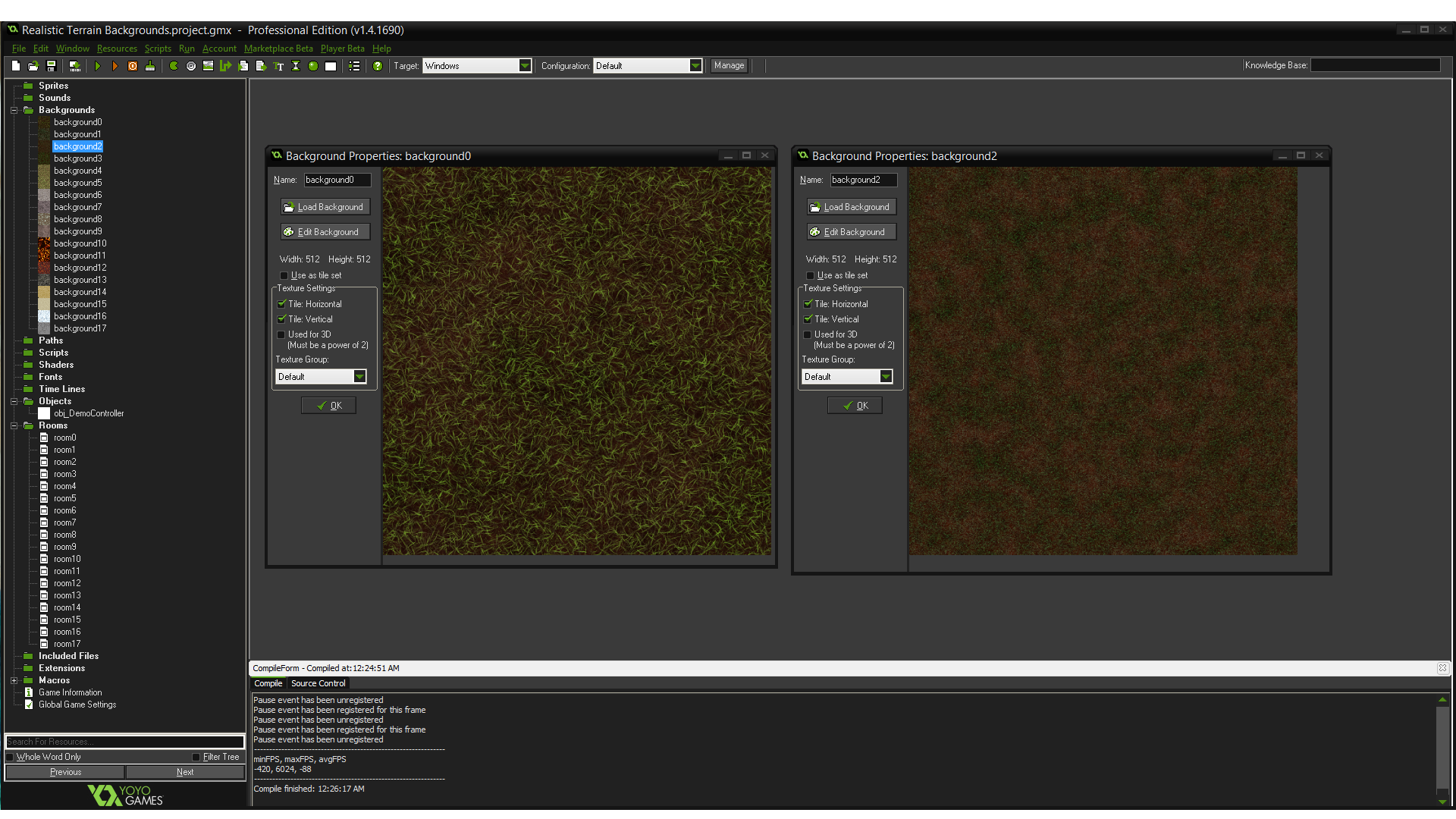The image size is (1456, 819).
Task: Uncheck Tile: Horizontal for background0
Action: click(281, 303)
